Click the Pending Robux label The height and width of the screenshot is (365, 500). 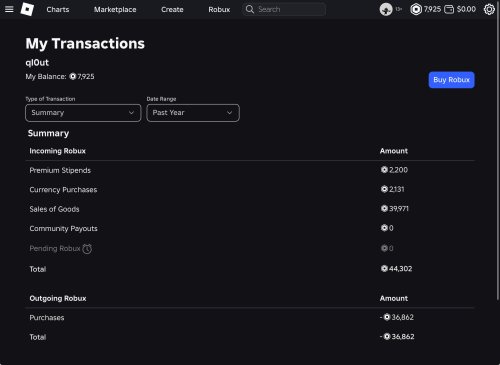pos(55,249)
